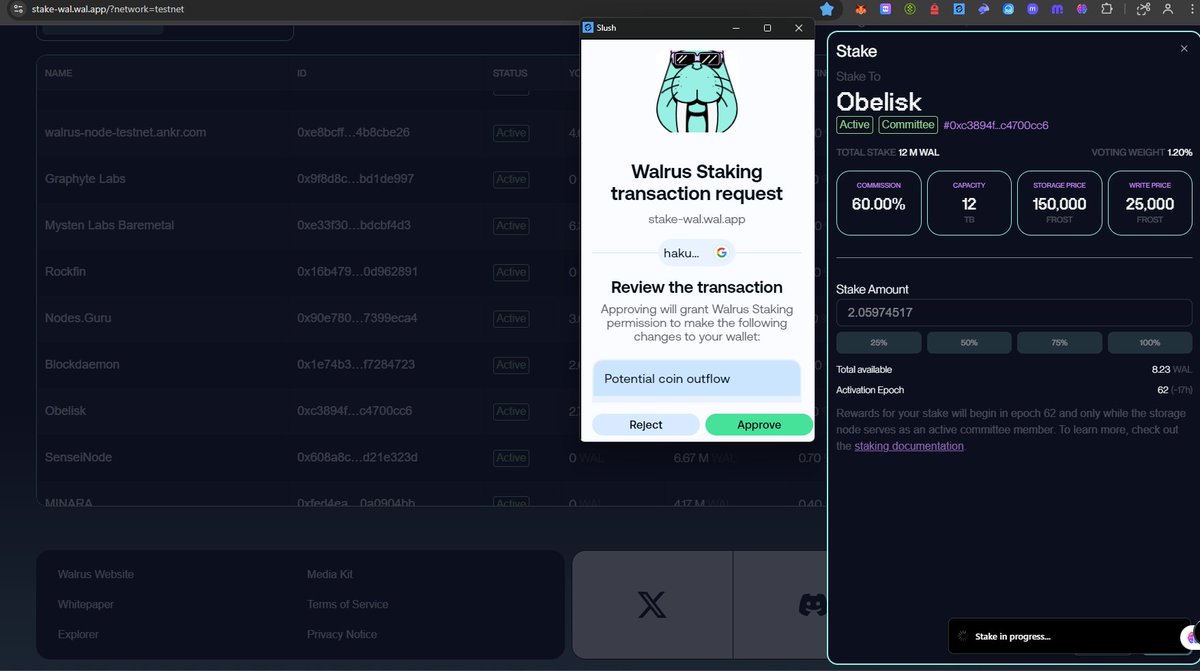1200x671 pixels.
Task: Open the staking documentation link
Action: click(x=909, y=446)
